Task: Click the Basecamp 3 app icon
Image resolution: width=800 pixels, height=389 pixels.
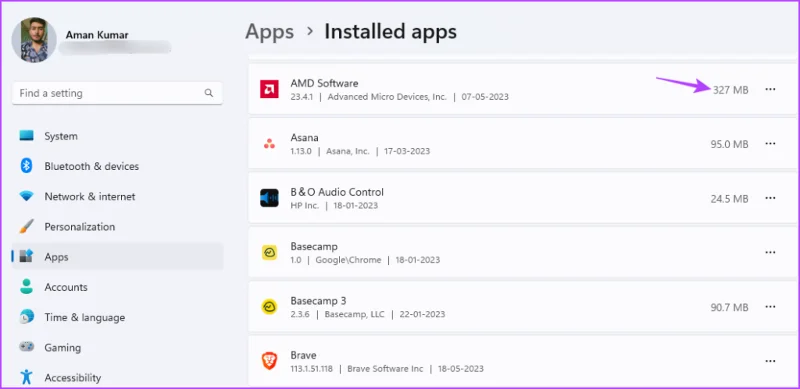Action: (269, 307)
